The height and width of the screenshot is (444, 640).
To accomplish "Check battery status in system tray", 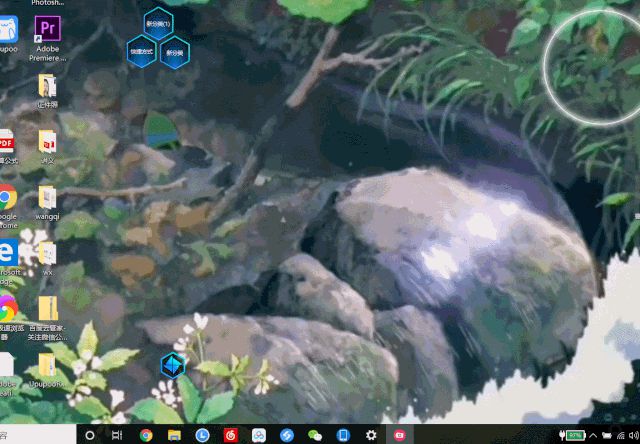I will (x=572, y=435).
